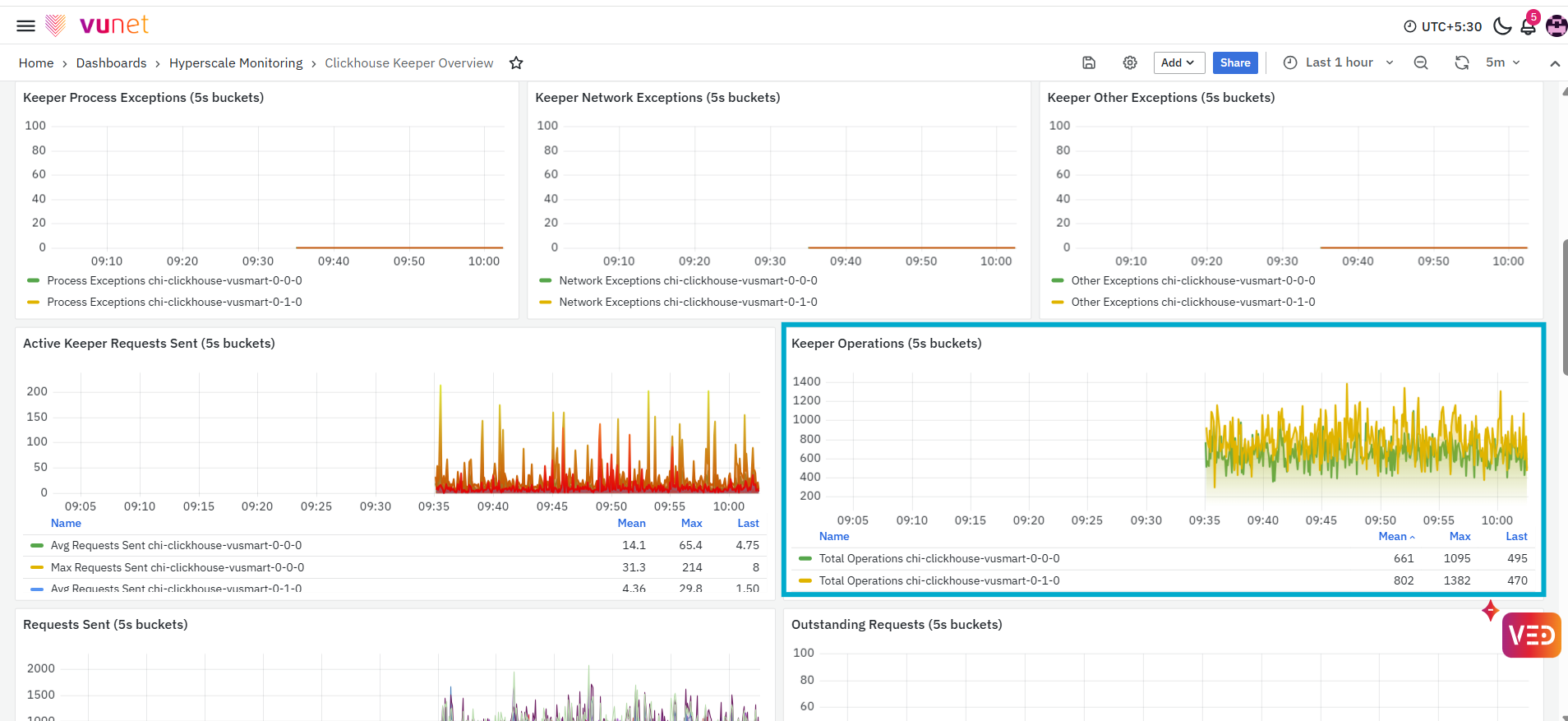Open user profile avatar
Viewport: 1568px width, 721px height.
pyautogui.click(x=1556, y=26)
